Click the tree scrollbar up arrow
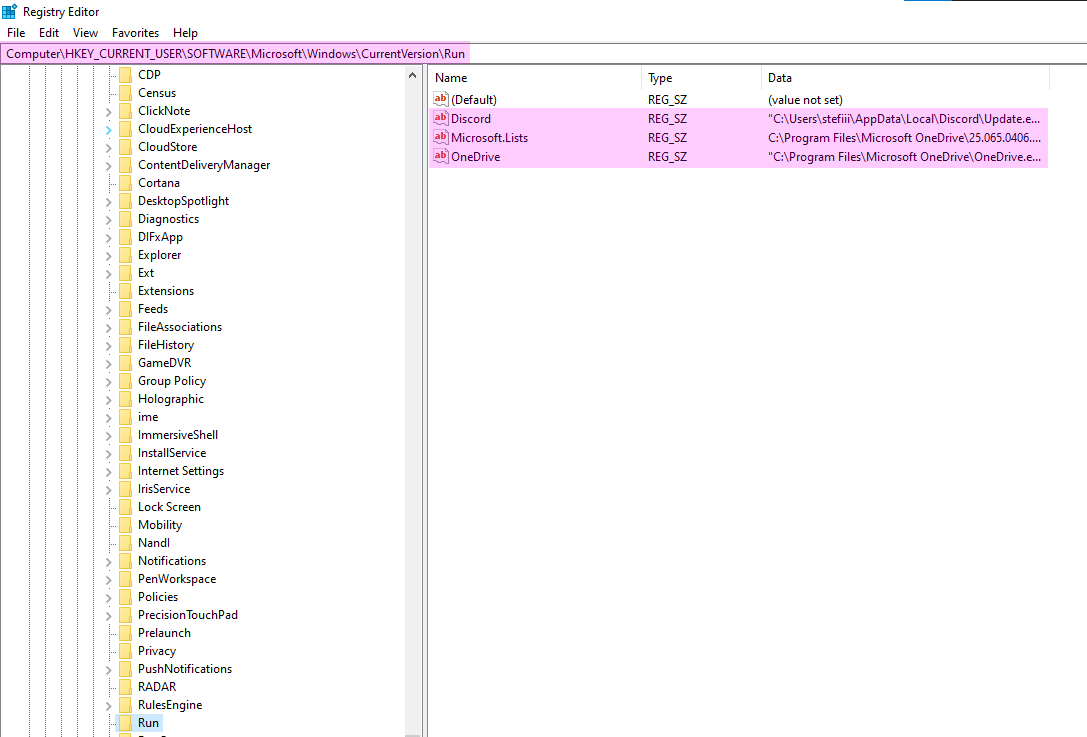 (412, 75)
